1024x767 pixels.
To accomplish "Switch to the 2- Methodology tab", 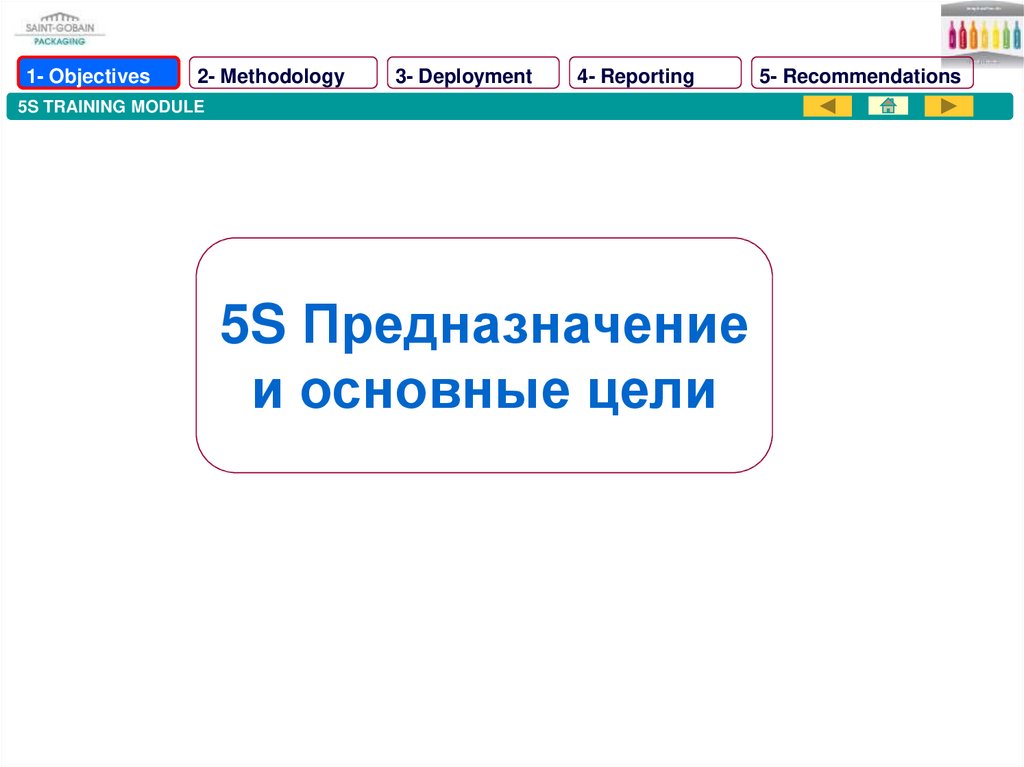I will 283,76.
